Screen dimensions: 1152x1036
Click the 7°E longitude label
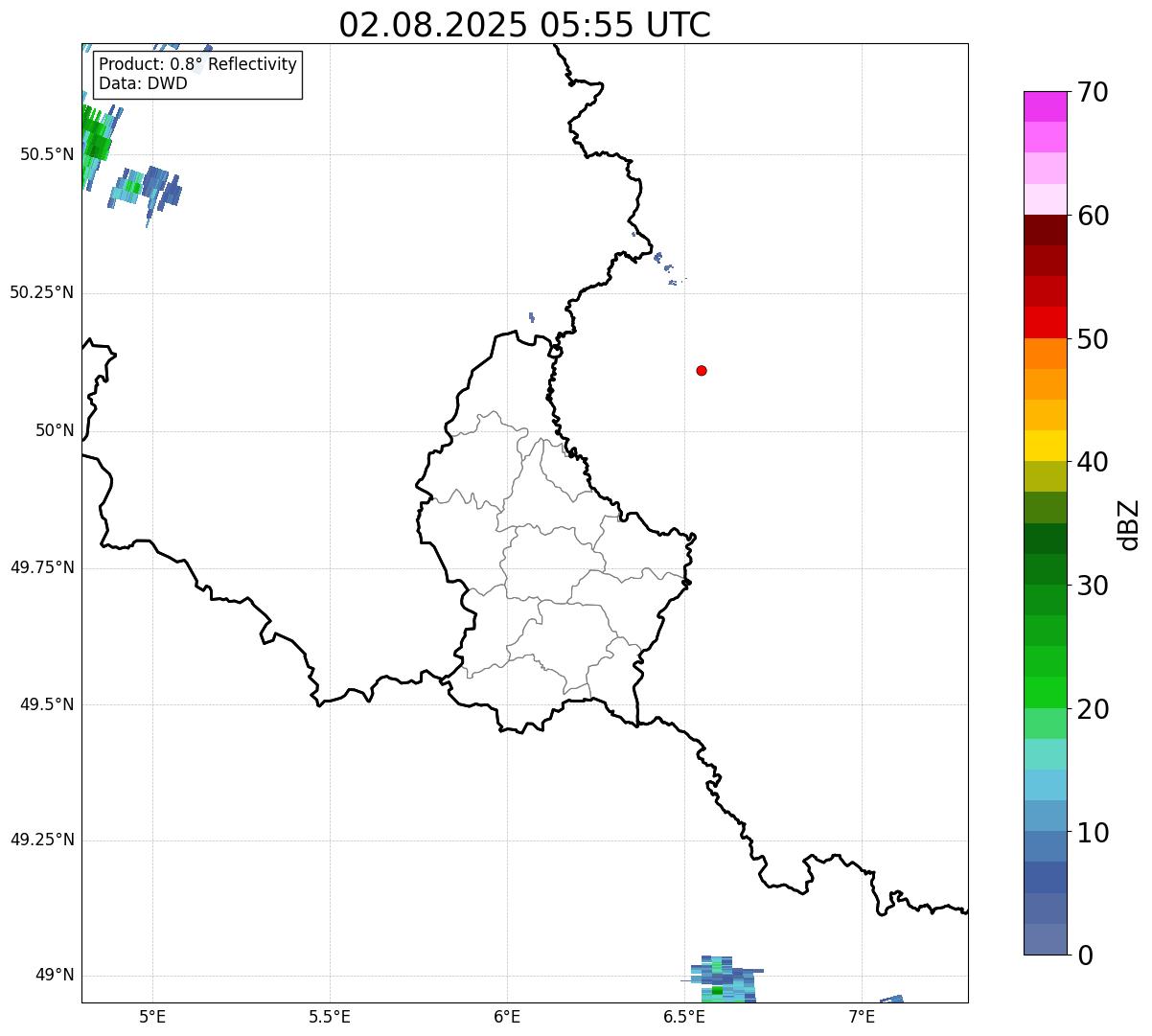[x=862, y=1016]
